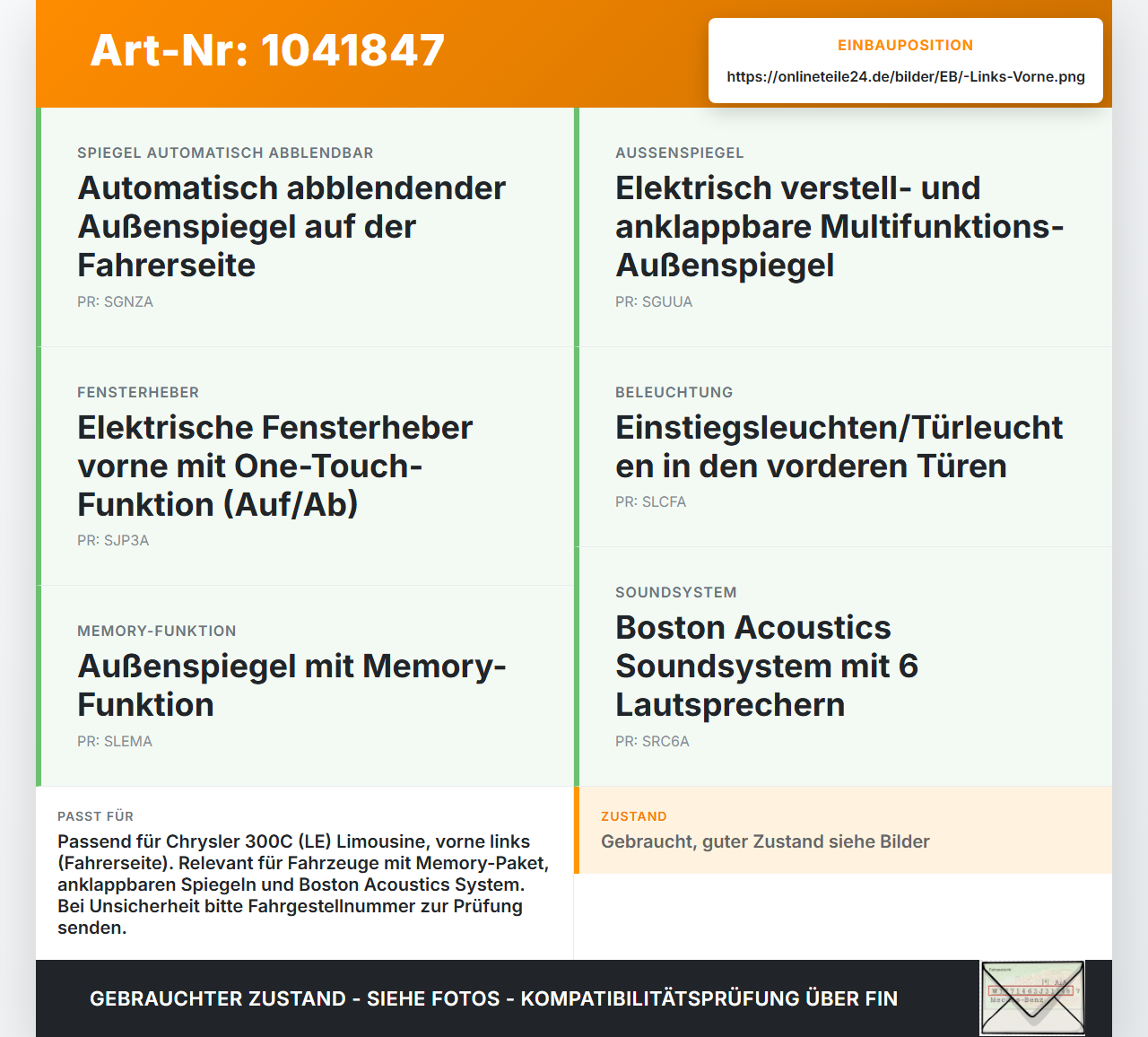Open the automatisch abblendender Außenspiegel card

[305, 227]
